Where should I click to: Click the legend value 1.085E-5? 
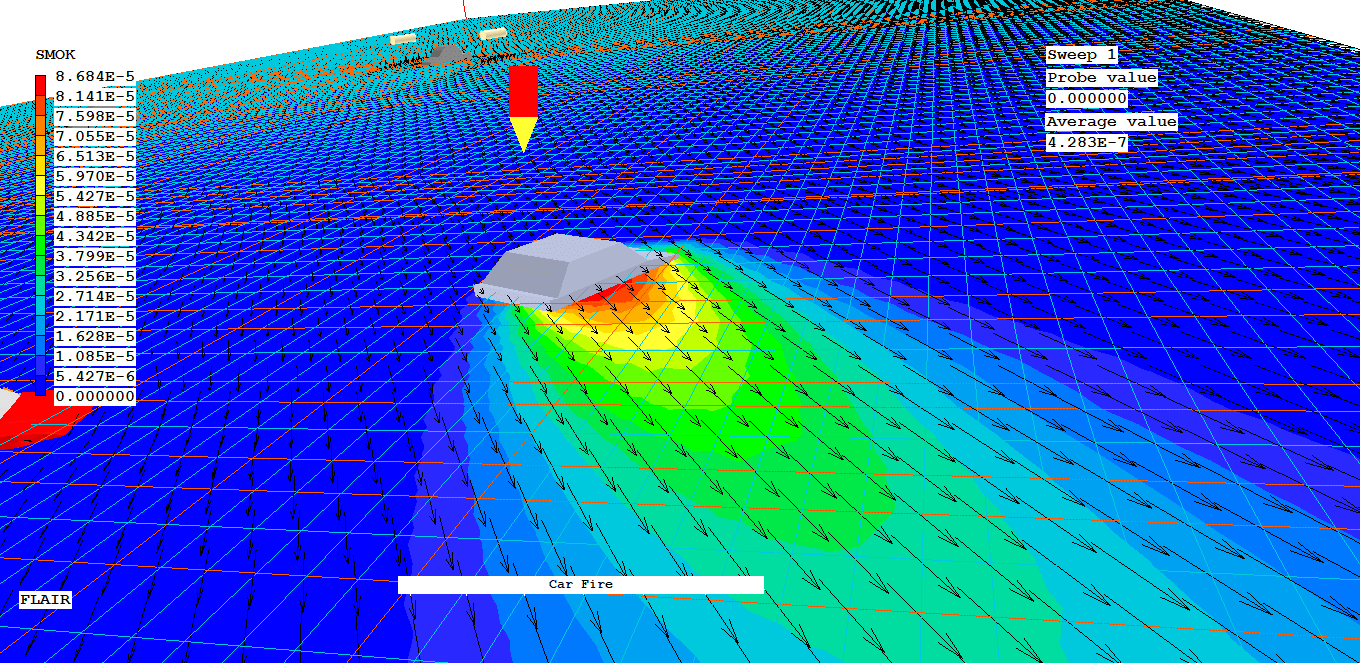point(95,356)
